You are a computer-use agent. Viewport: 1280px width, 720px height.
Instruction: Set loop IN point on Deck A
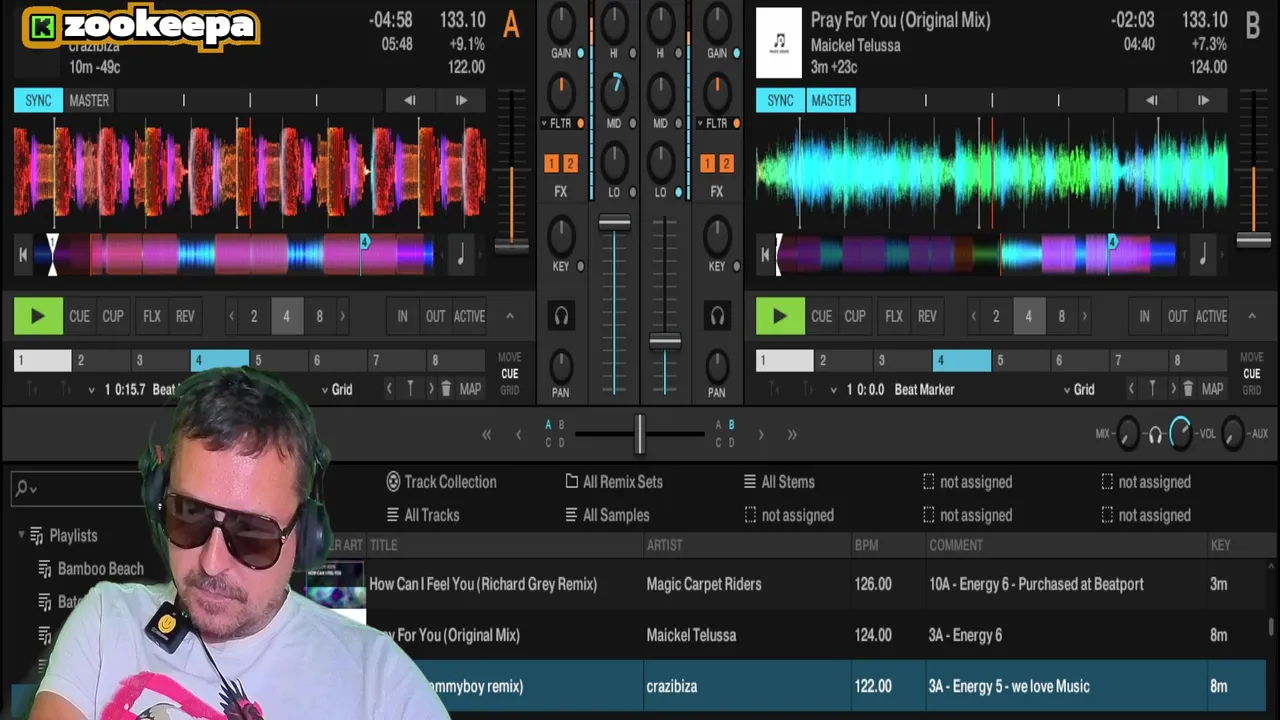tap(402, 316)
